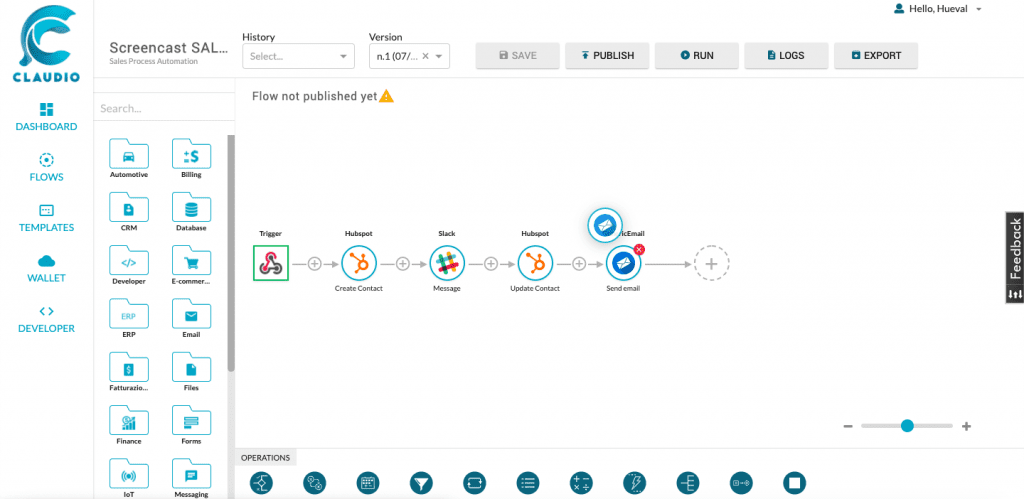Screen dimensions: 1024x499
Task: Zoom out with the minus button
Action: pos(848,427)
